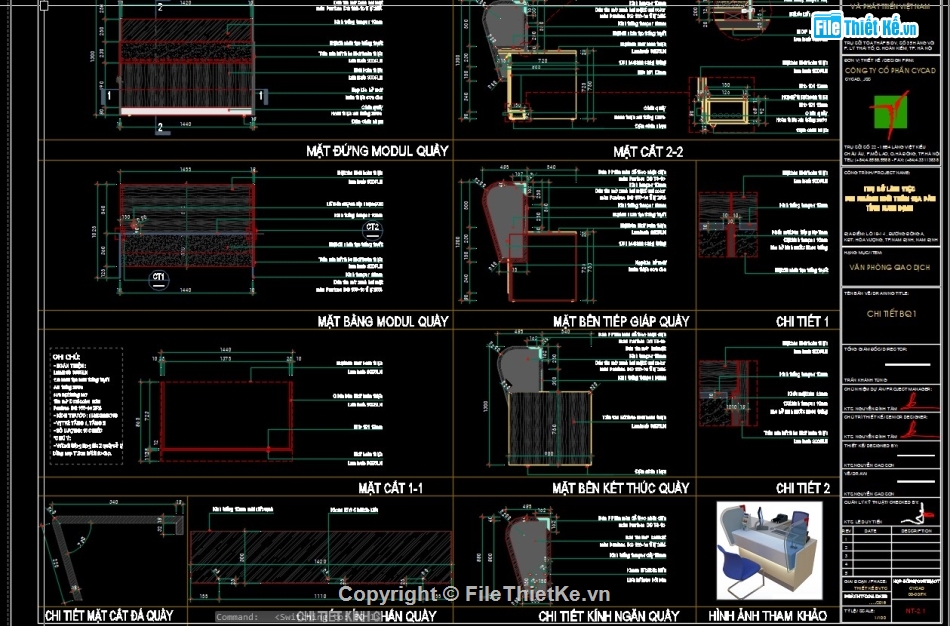This screenshot has width=950, height=626.
Task: Select the MẶT BÊN TIẾP GIÁP QUẦY label
Action: (620, 321)
